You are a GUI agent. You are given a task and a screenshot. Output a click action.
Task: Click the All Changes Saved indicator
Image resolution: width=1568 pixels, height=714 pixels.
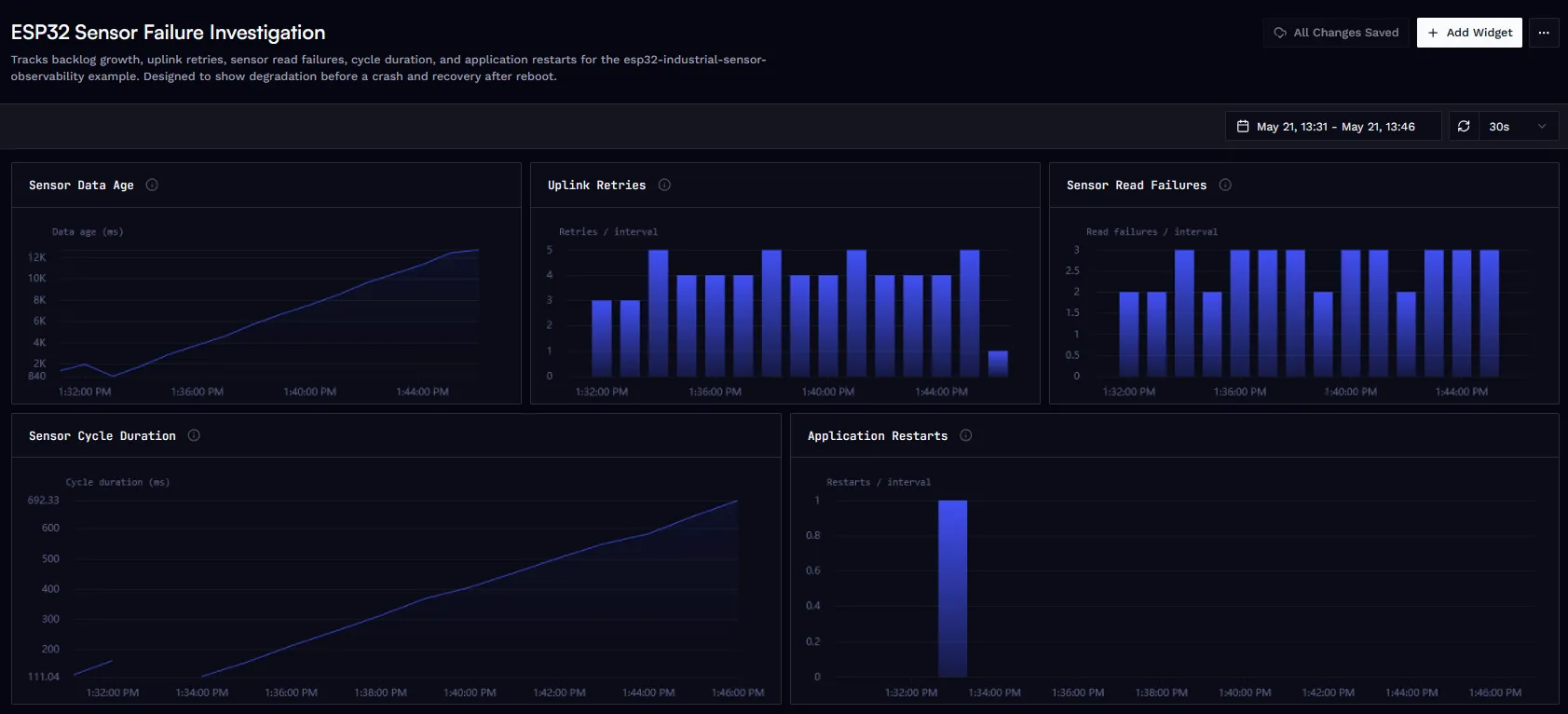[x=1336, y=33]
